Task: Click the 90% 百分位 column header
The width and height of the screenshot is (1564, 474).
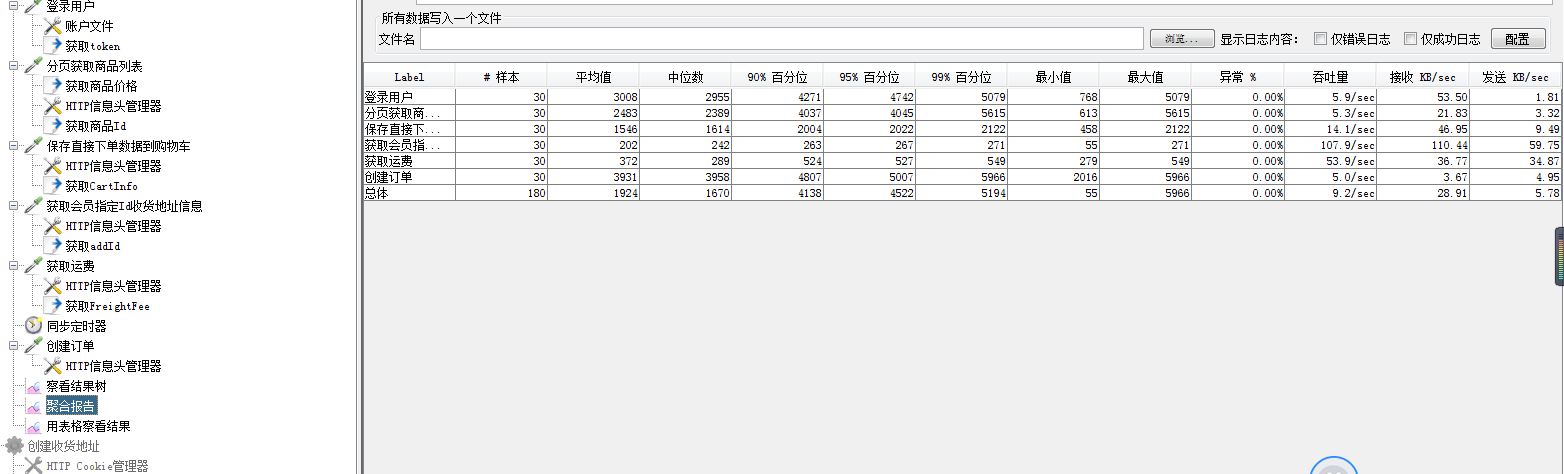Action: coord(777,77)
